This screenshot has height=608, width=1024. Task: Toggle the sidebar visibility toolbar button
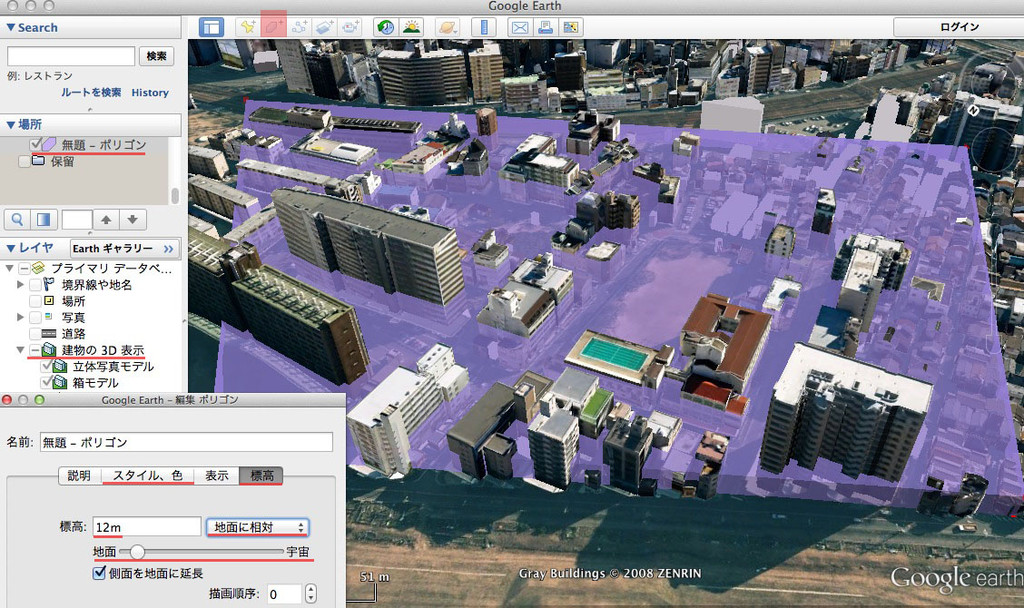click(211, 27)
